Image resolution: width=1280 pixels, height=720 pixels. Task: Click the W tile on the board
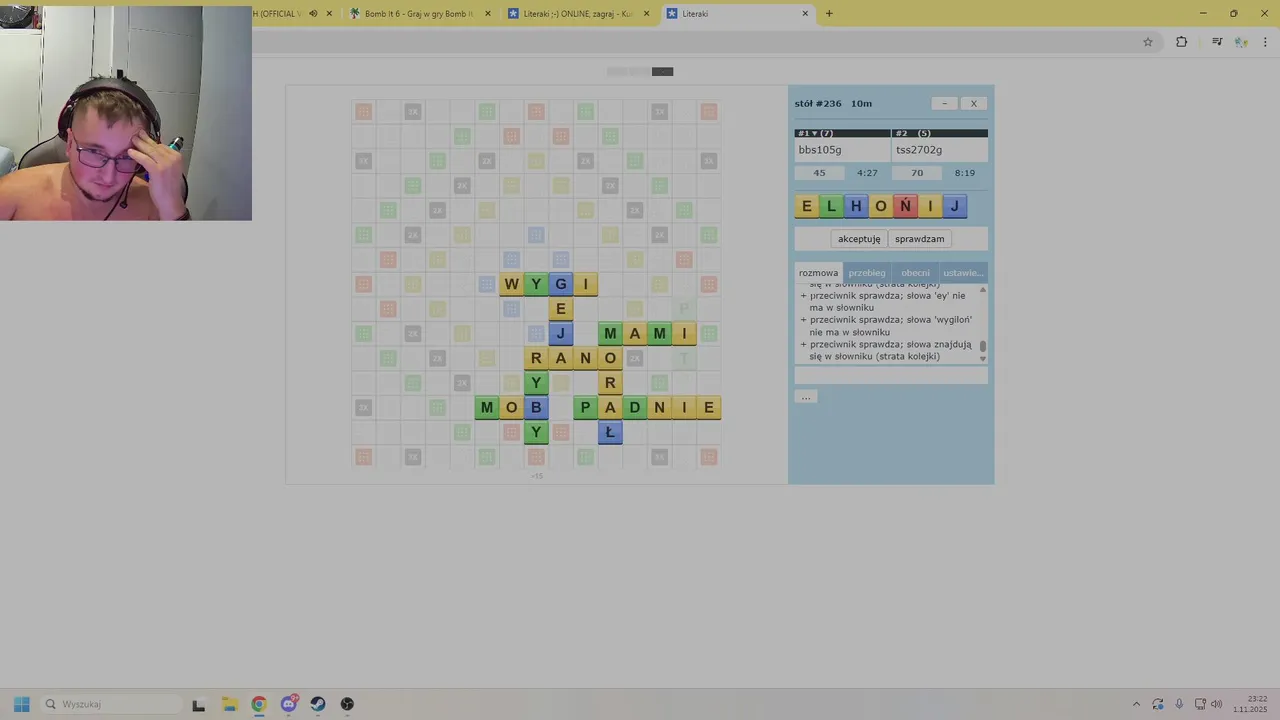511,284
